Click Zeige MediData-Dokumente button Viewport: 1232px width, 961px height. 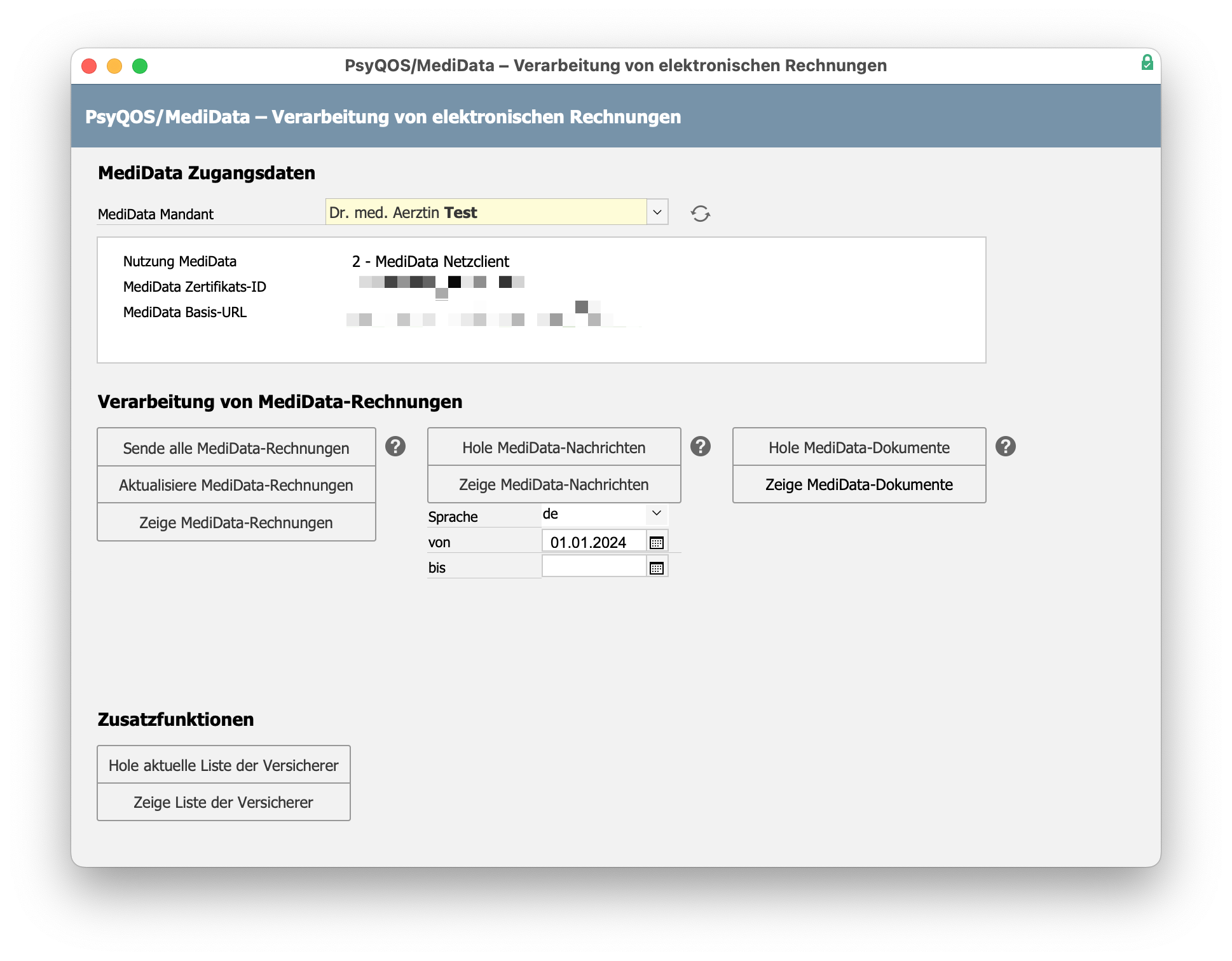click(859, 484)
